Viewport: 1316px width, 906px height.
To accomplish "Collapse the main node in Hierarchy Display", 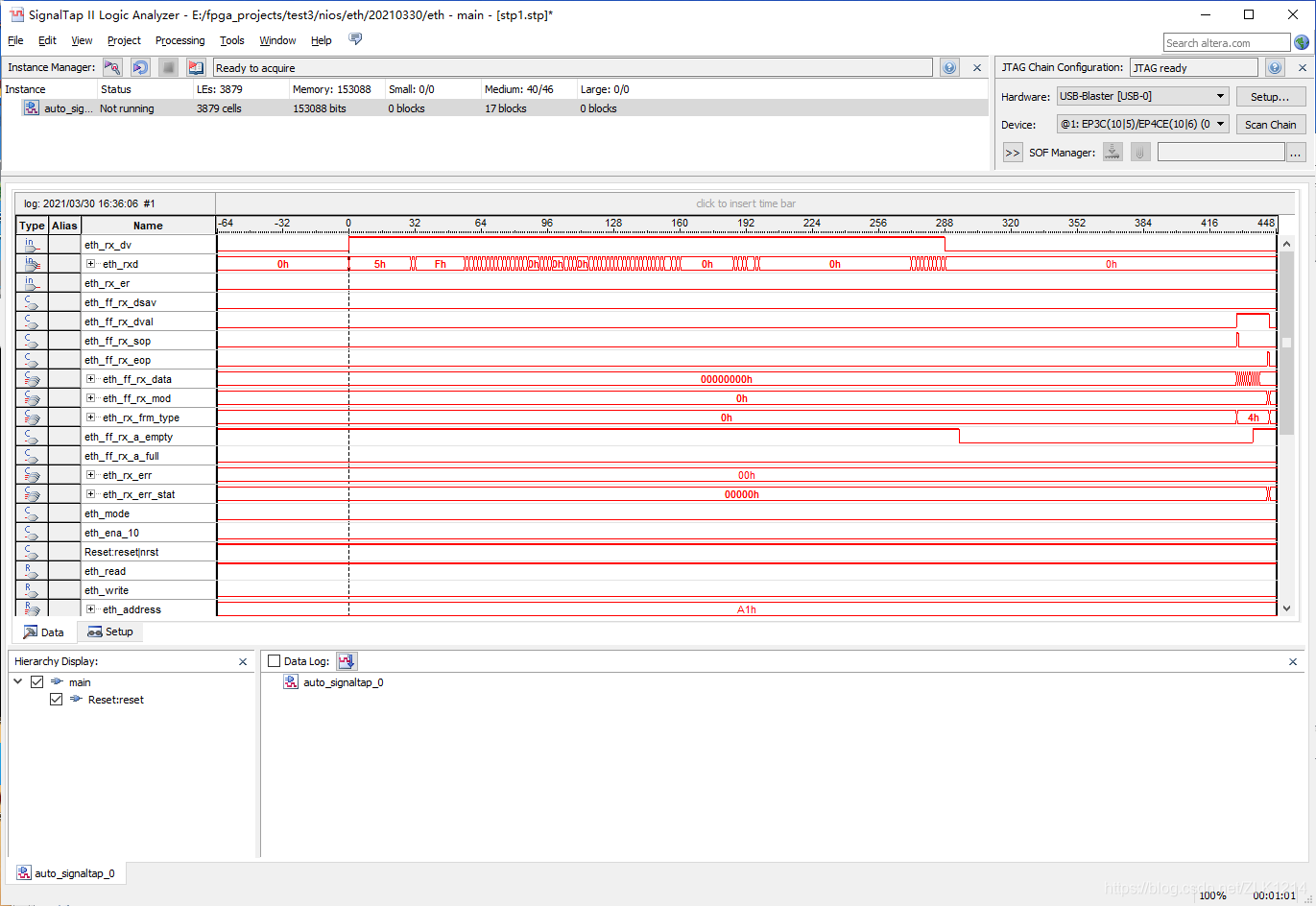I will click(18, 681).
